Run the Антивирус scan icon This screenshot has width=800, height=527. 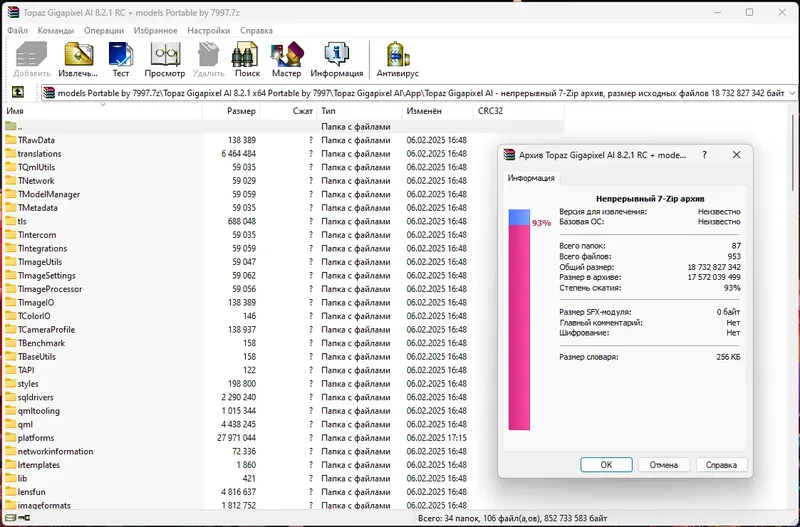[397, 55]
